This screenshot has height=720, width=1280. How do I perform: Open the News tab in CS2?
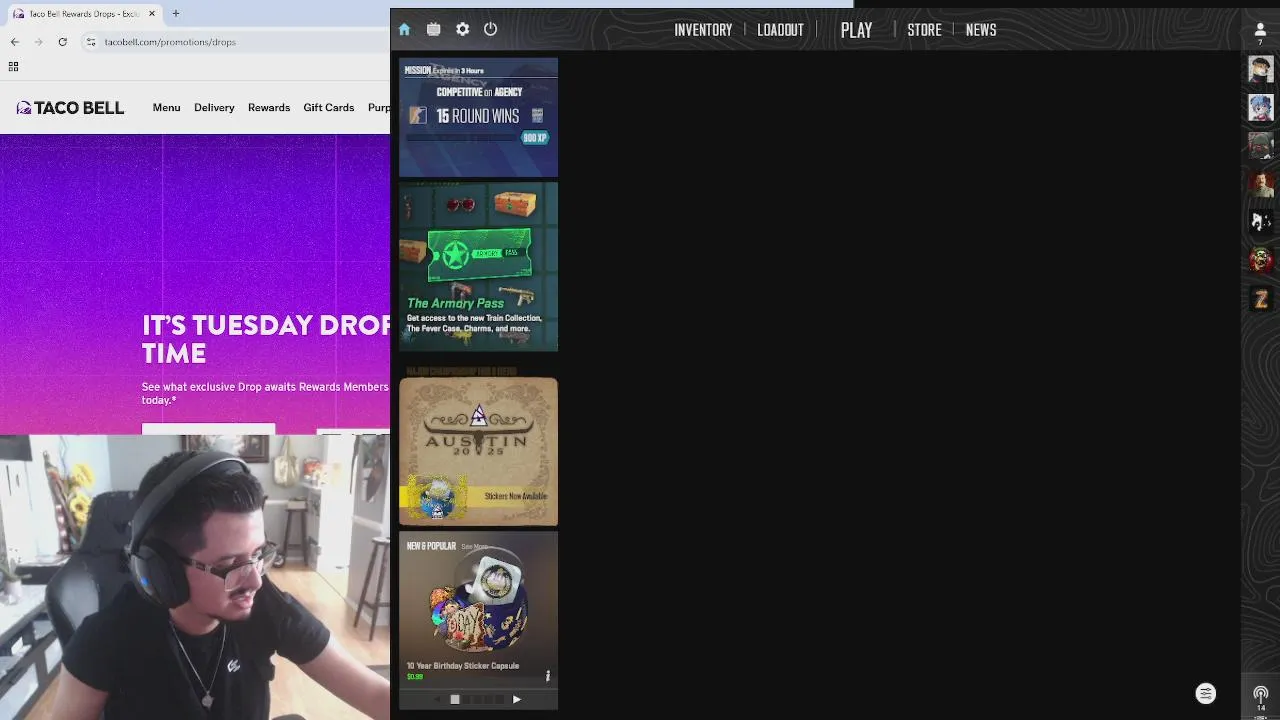pyautogui.click(x=981, y=30)
